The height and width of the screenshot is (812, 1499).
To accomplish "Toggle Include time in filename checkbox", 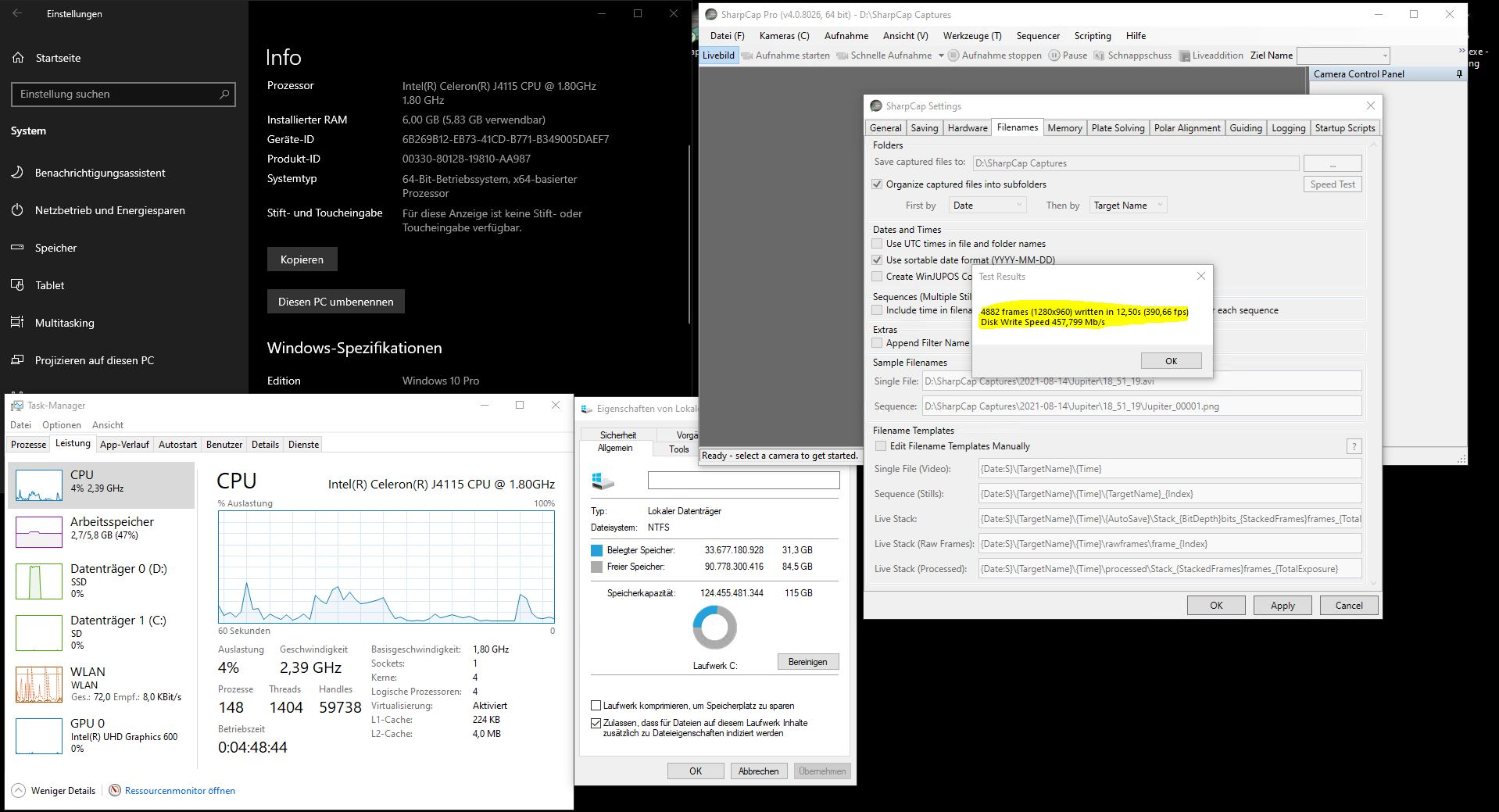I will click(x=877, y=310).
